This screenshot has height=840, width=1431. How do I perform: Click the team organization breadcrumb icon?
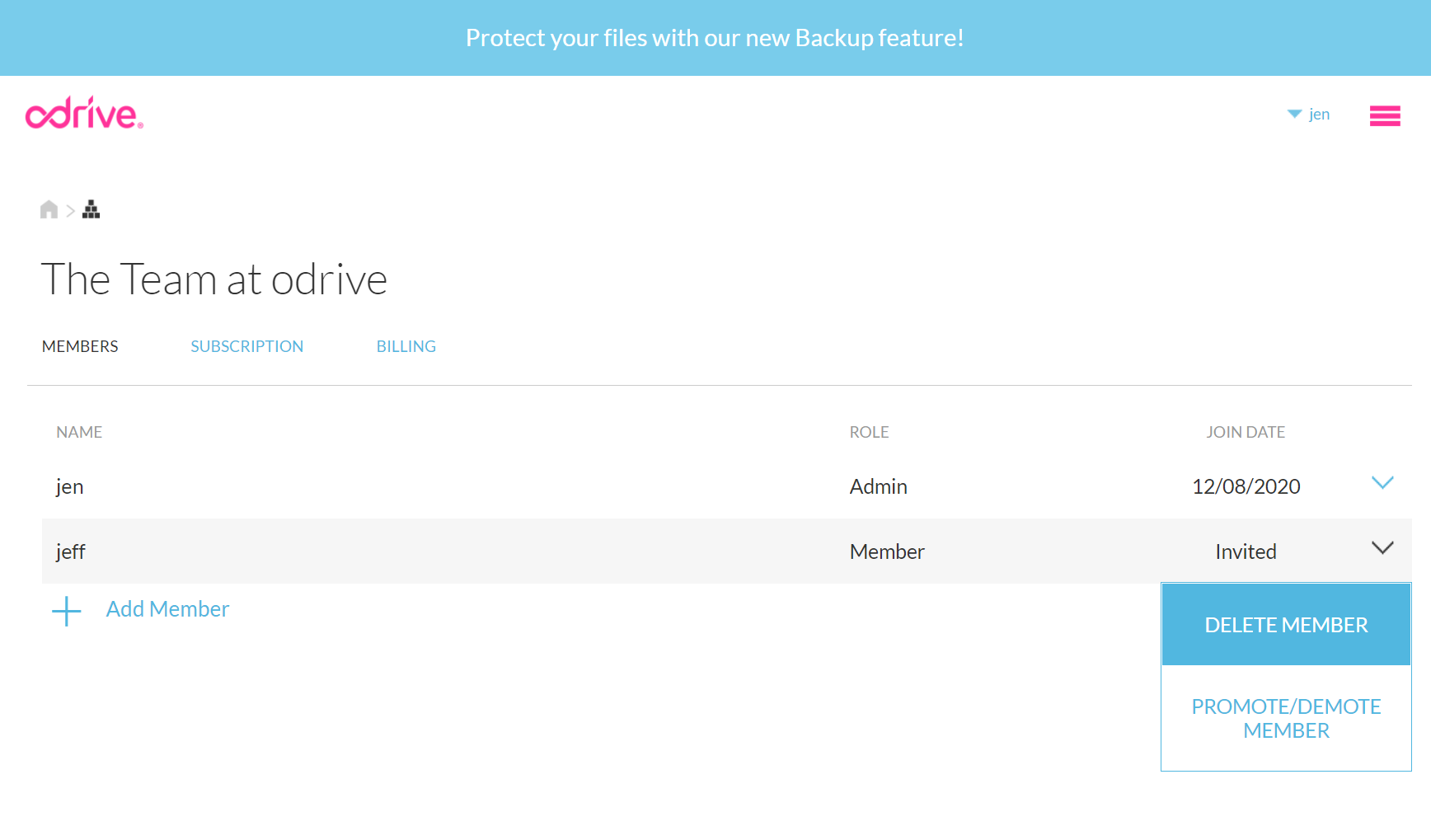pos(91,209)
